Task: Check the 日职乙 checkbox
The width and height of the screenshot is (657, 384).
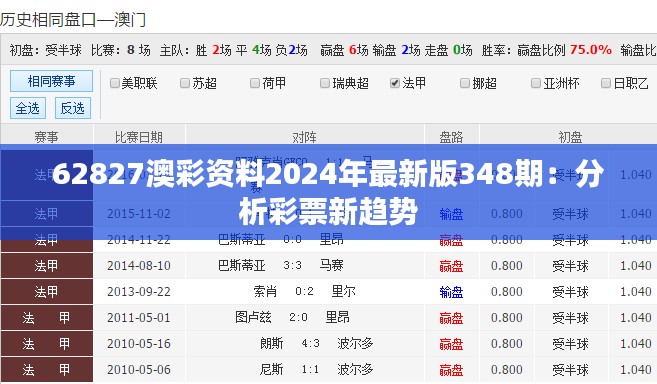Action: [605, 83]
